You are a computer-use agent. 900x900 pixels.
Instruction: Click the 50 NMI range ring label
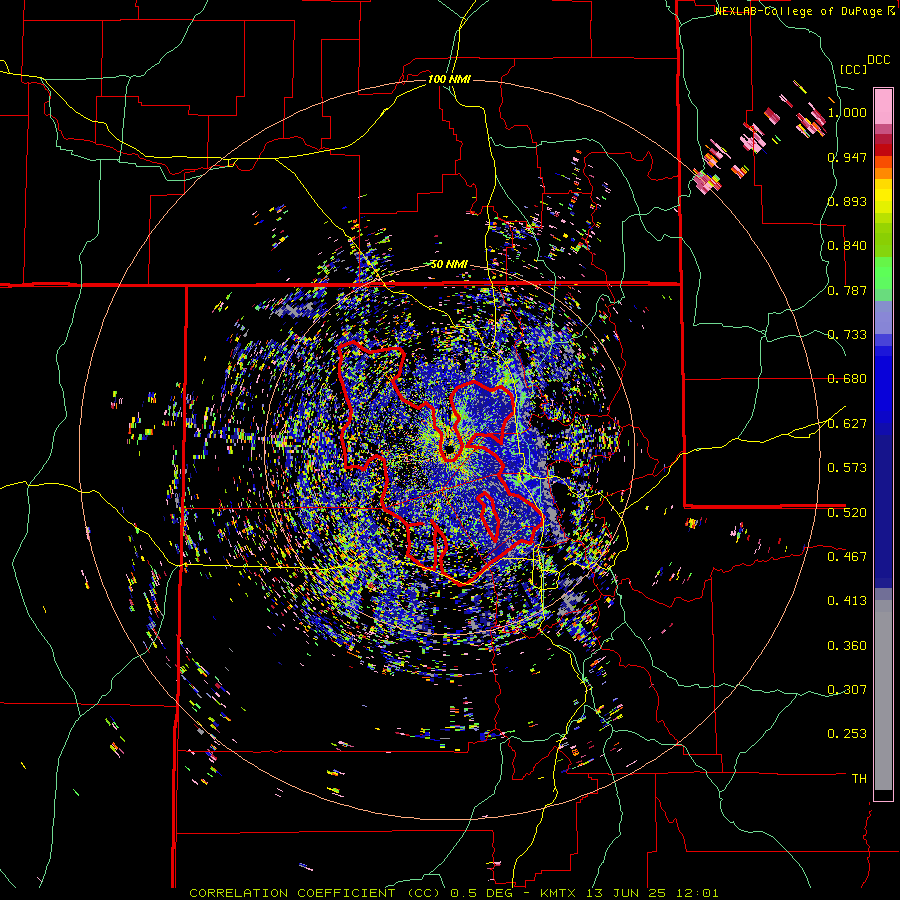(449, 265)
